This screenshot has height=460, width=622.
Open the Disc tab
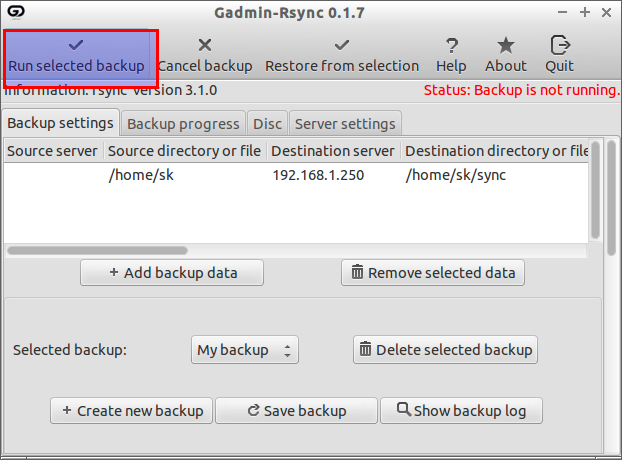[267, 124]
